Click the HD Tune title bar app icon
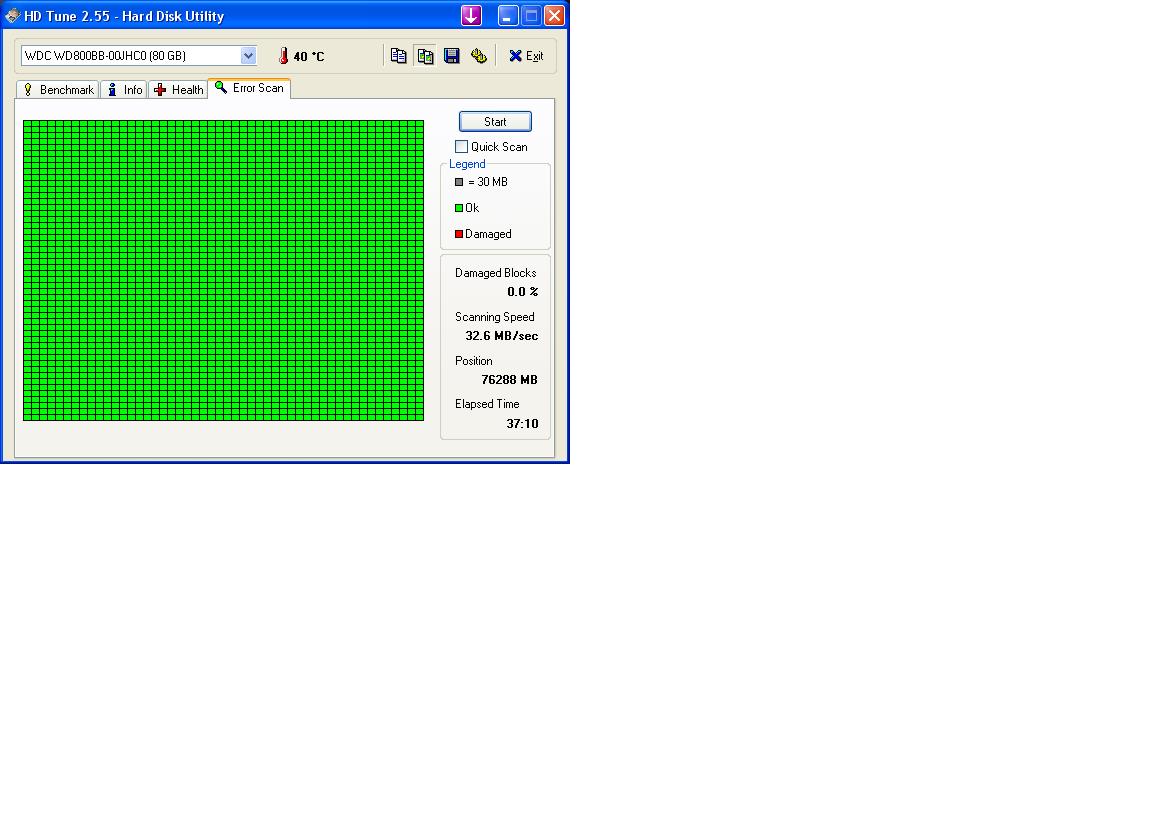The width and height of the screenshot is (1149, 831). click(x=12, y=15)
